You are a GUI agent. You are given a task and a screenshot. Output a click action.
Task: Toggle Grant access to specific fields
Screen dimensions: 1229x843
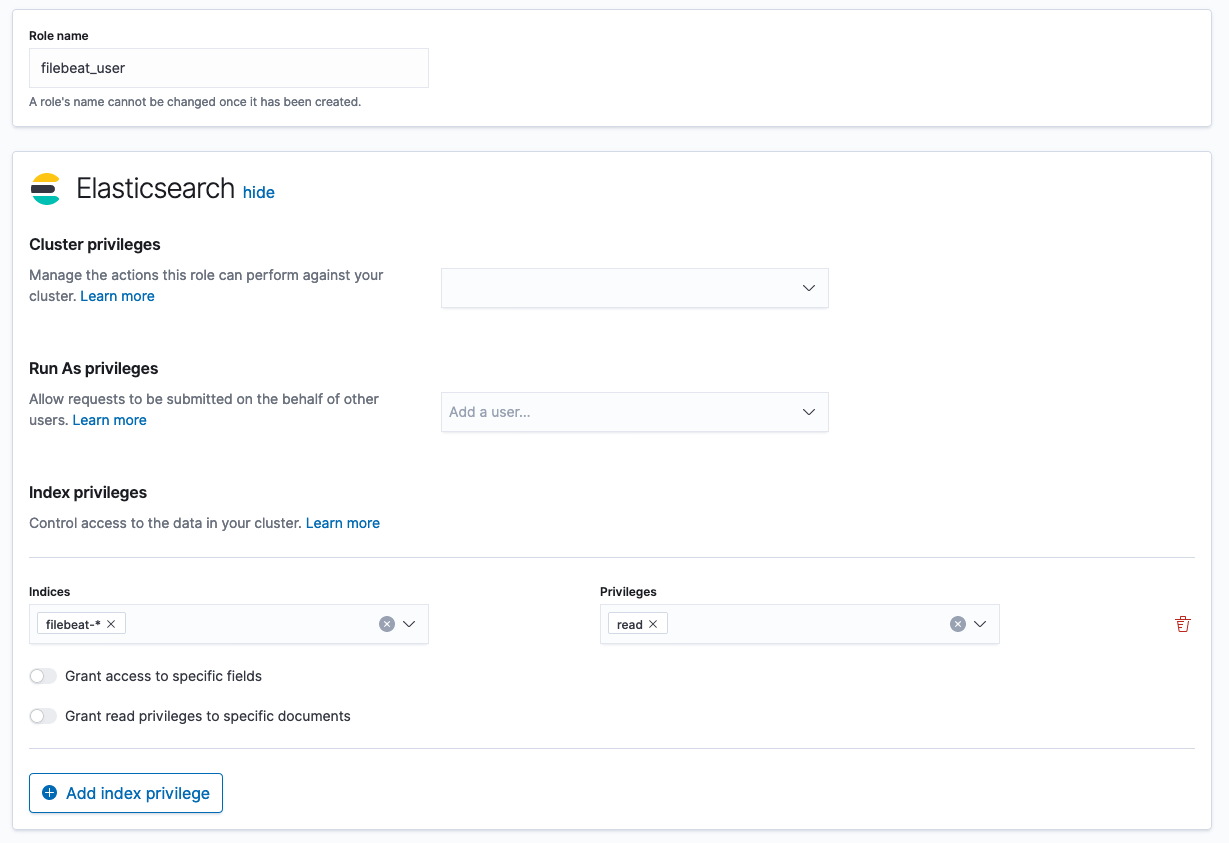point(43,676)
